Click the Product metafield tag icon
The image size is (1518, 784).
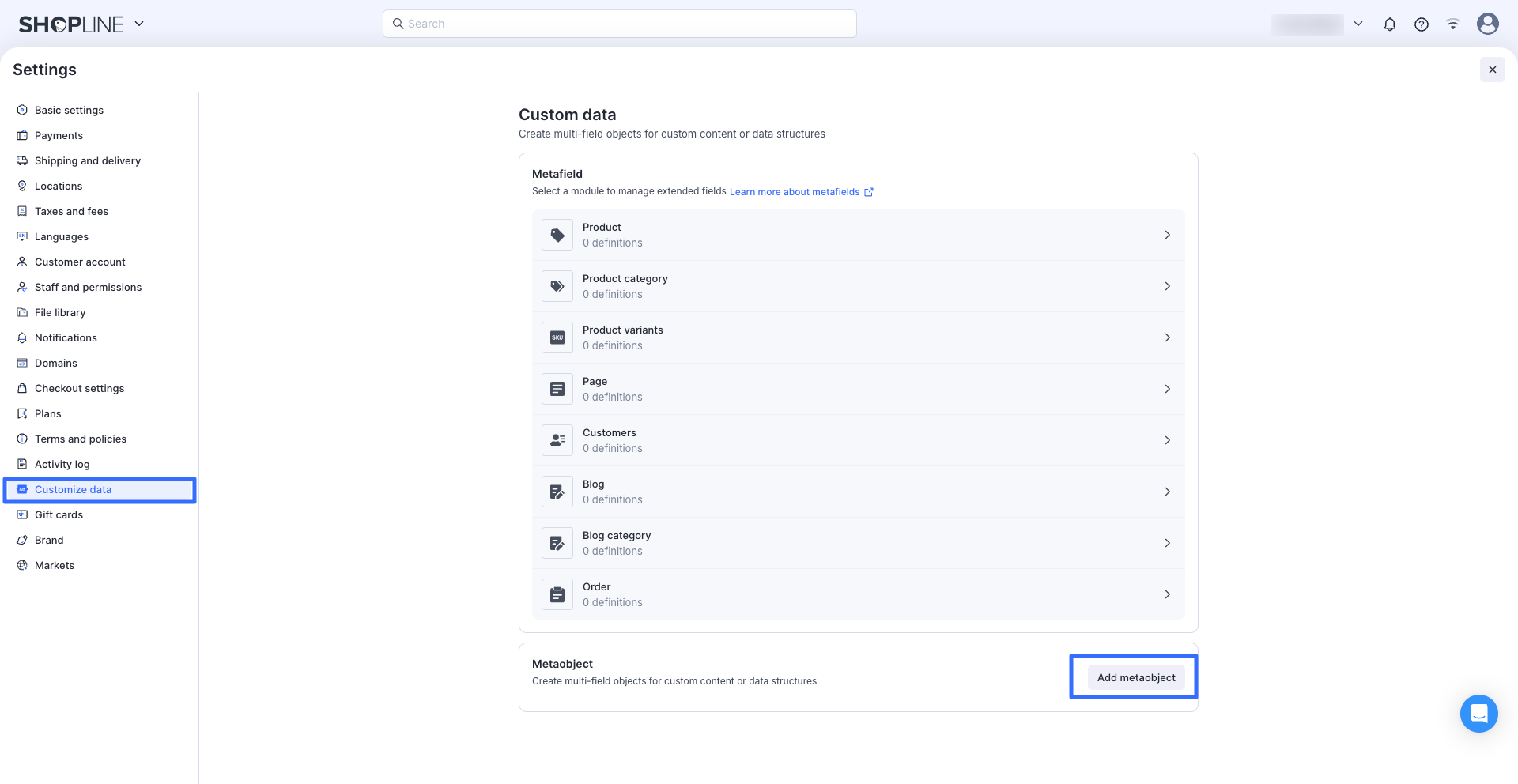[557, 236]
